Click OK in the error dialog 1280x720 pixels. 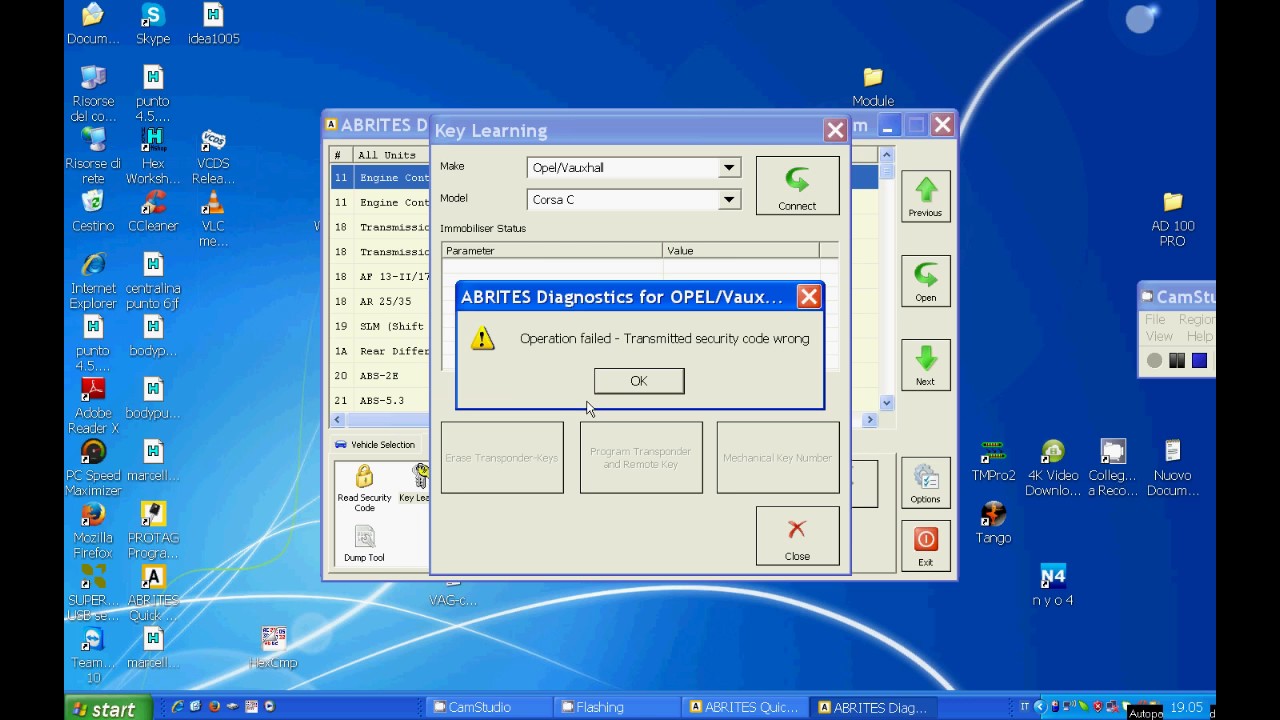click(x=639, y=381)
